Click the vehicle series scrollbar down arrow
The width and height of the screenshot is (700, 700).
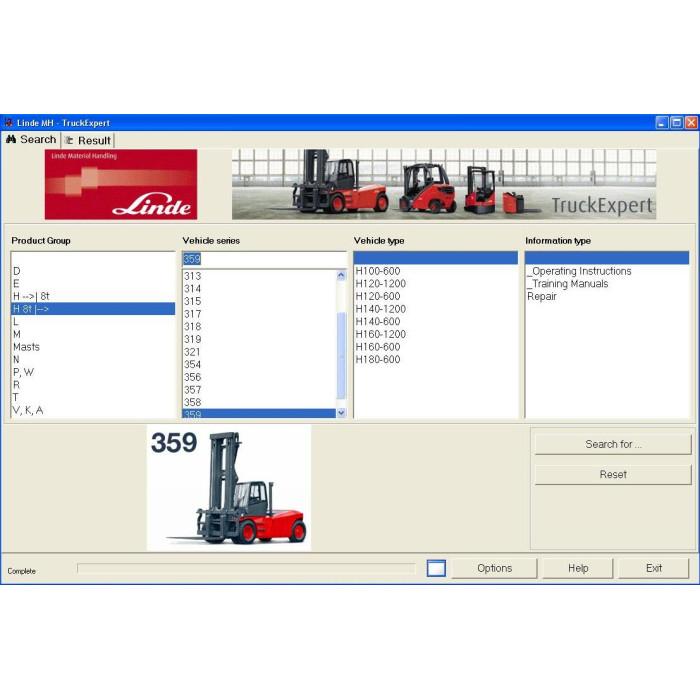341,413
